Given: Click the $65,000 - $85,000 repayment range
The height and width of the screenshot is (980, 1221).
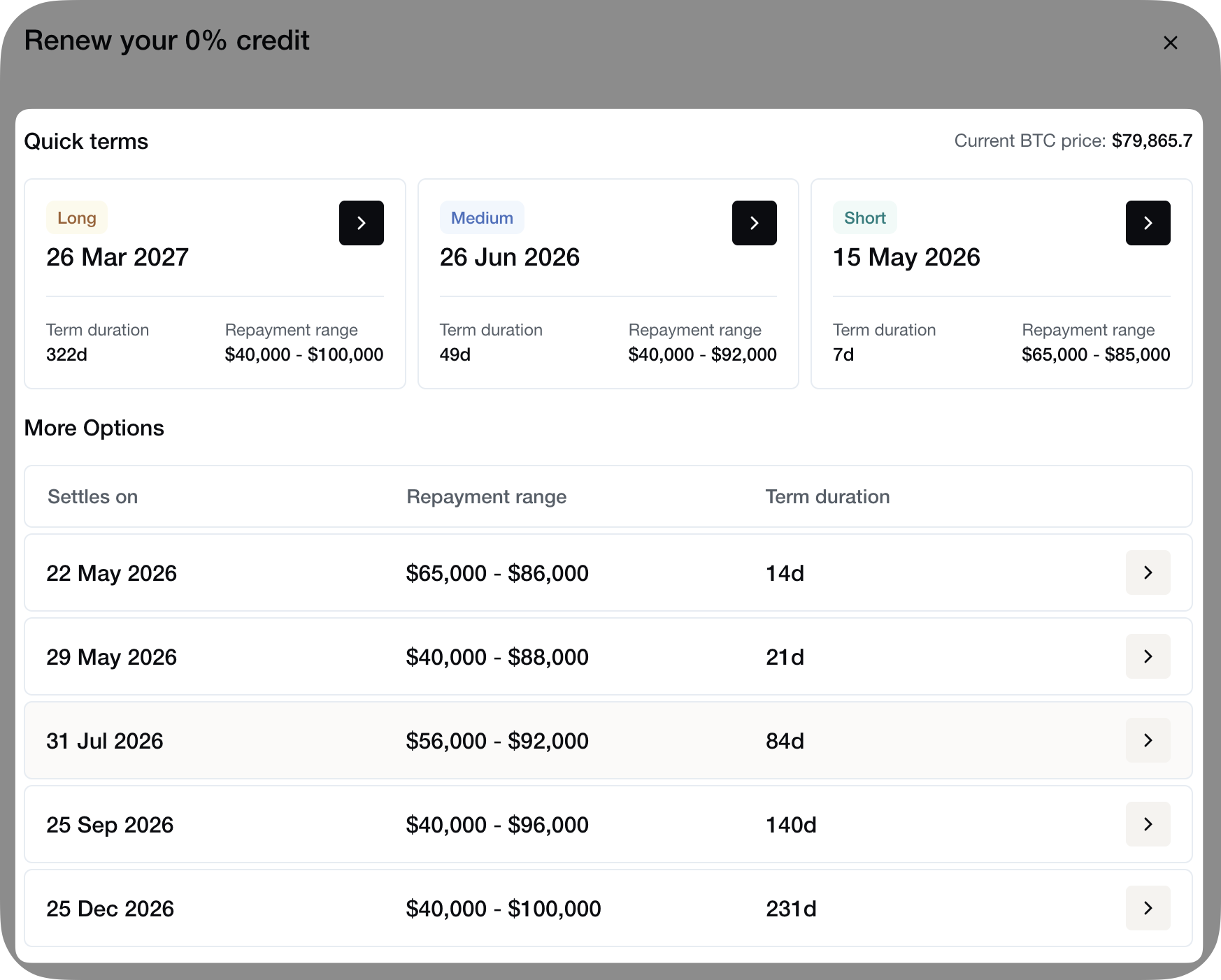Looking at the screenshot, I should tap(1096, 354).
